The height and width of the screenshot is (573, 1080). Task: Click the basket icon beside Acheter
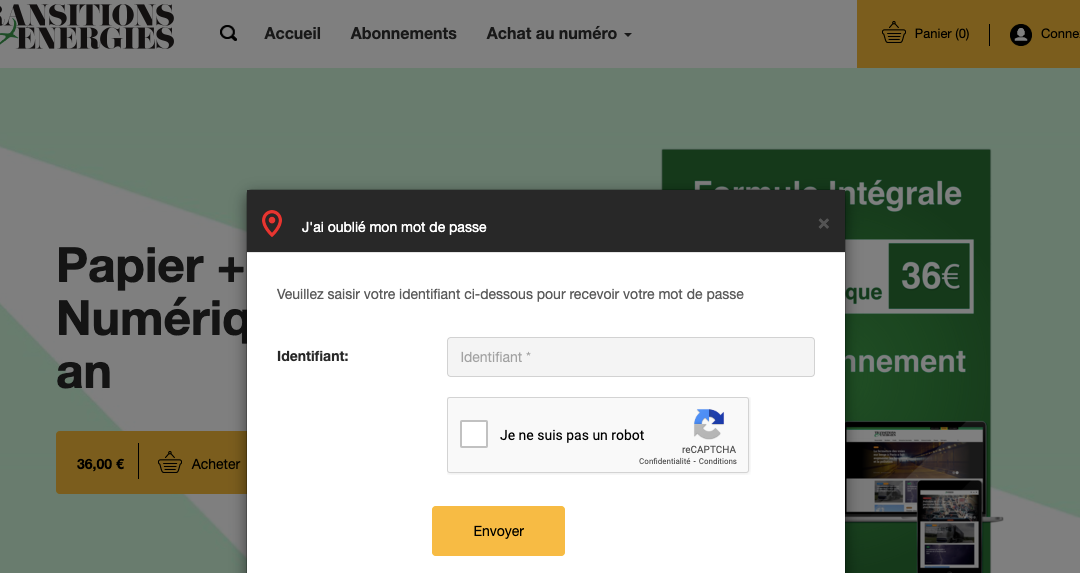pos(170,463)
